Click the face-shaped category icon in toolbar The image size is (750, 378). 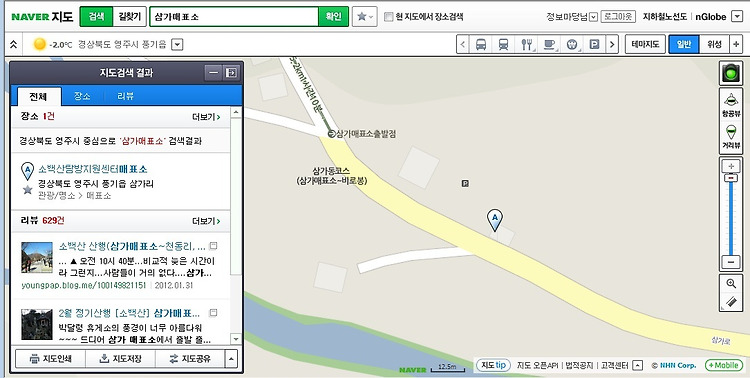click(572, 44)
